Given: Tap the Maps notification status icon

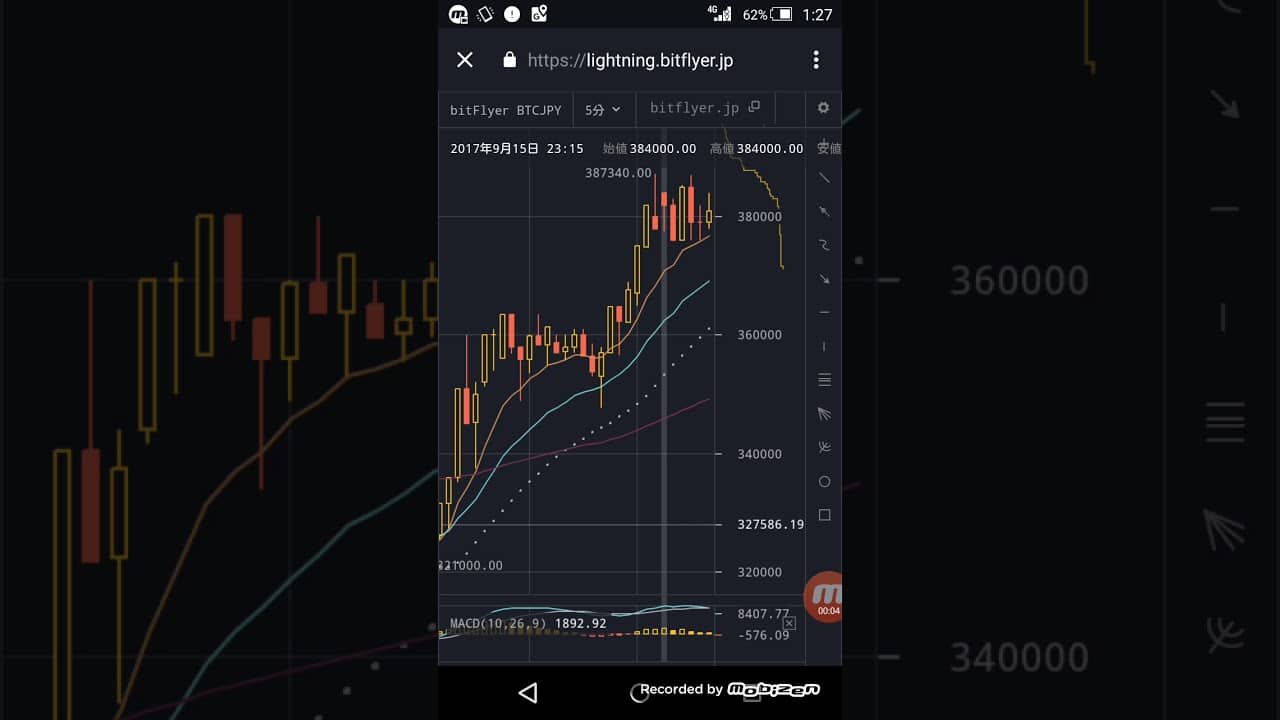Looking at the screenshot, I should coord(539,14).
